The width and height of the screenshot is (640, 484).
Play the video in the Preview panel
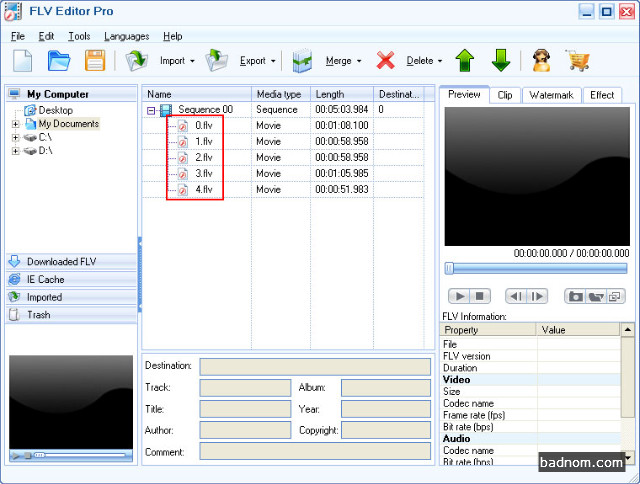[x=459, y=296]
